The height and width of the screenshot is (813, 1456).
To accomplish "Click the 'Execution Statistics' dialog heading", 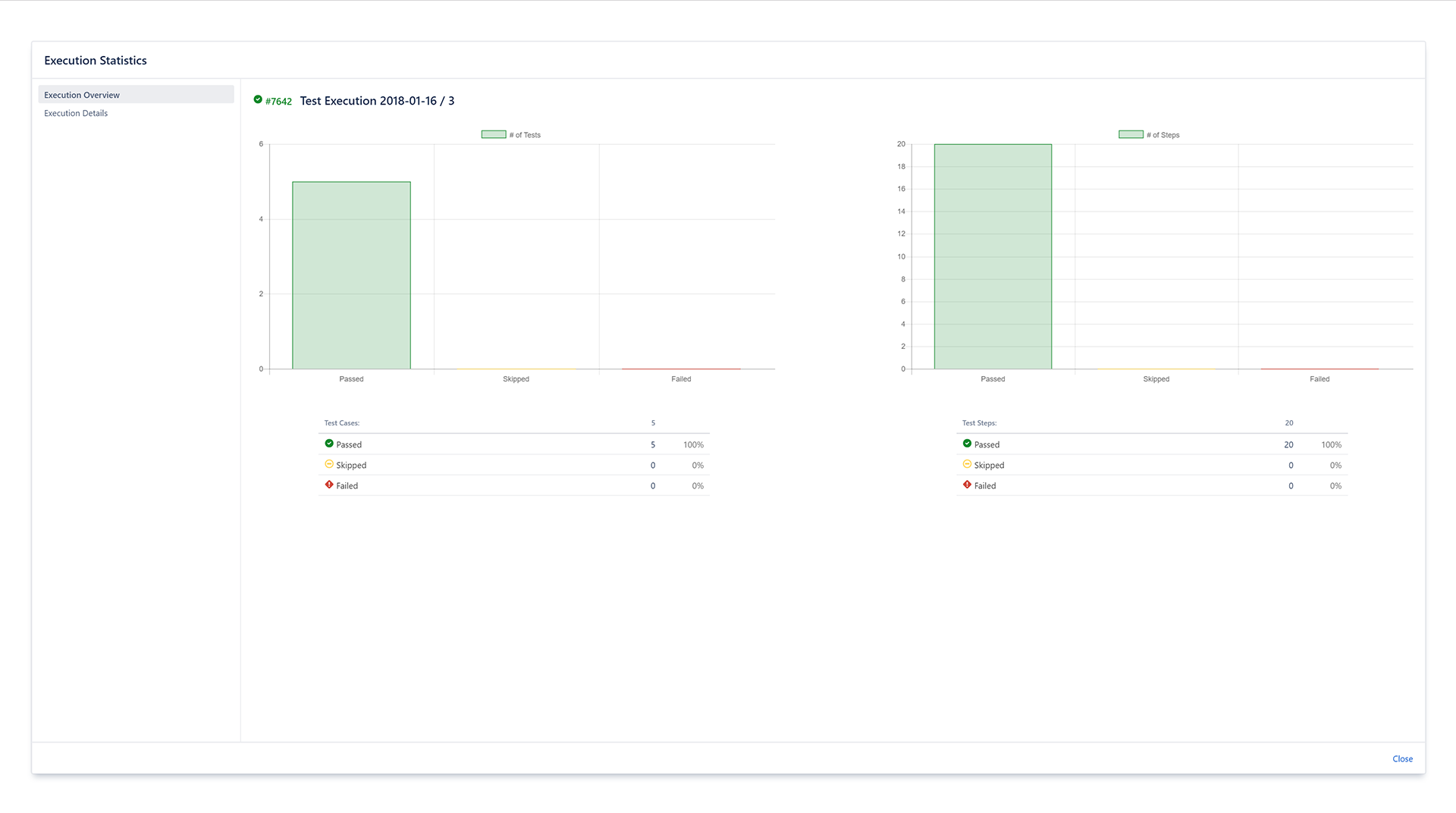I will (96, 61).
